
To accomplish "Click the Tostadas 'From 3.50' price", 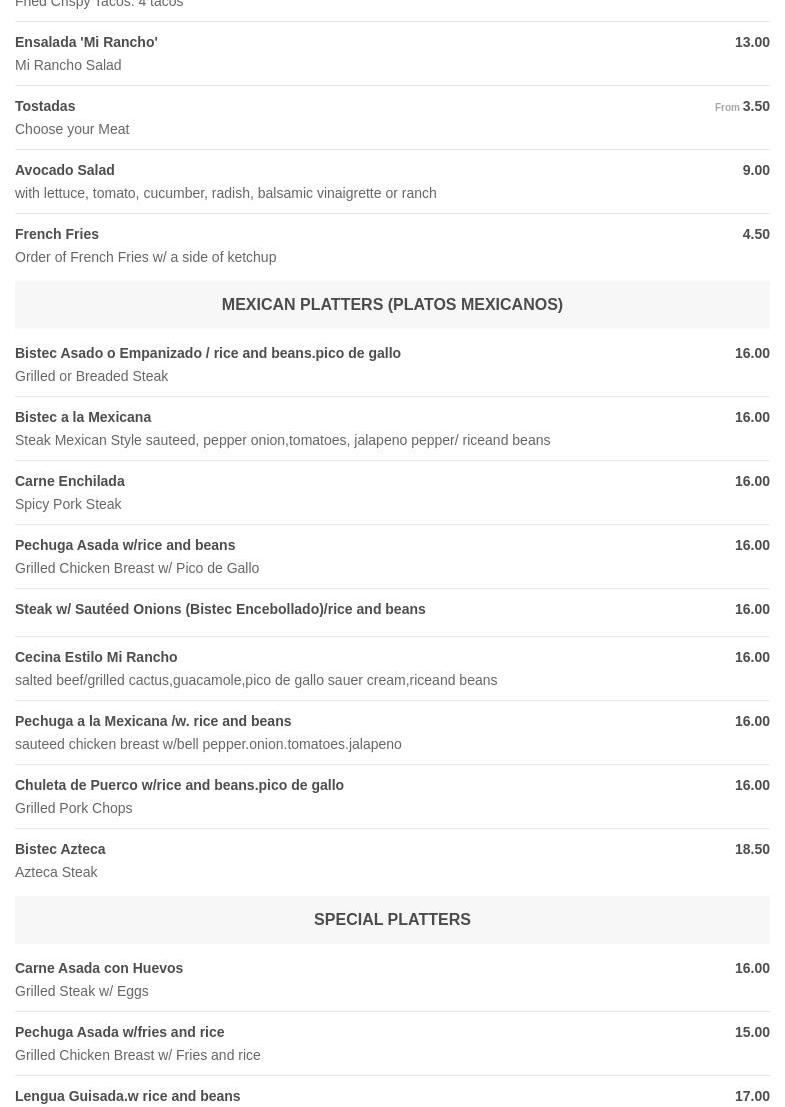I will pos(743,106).
